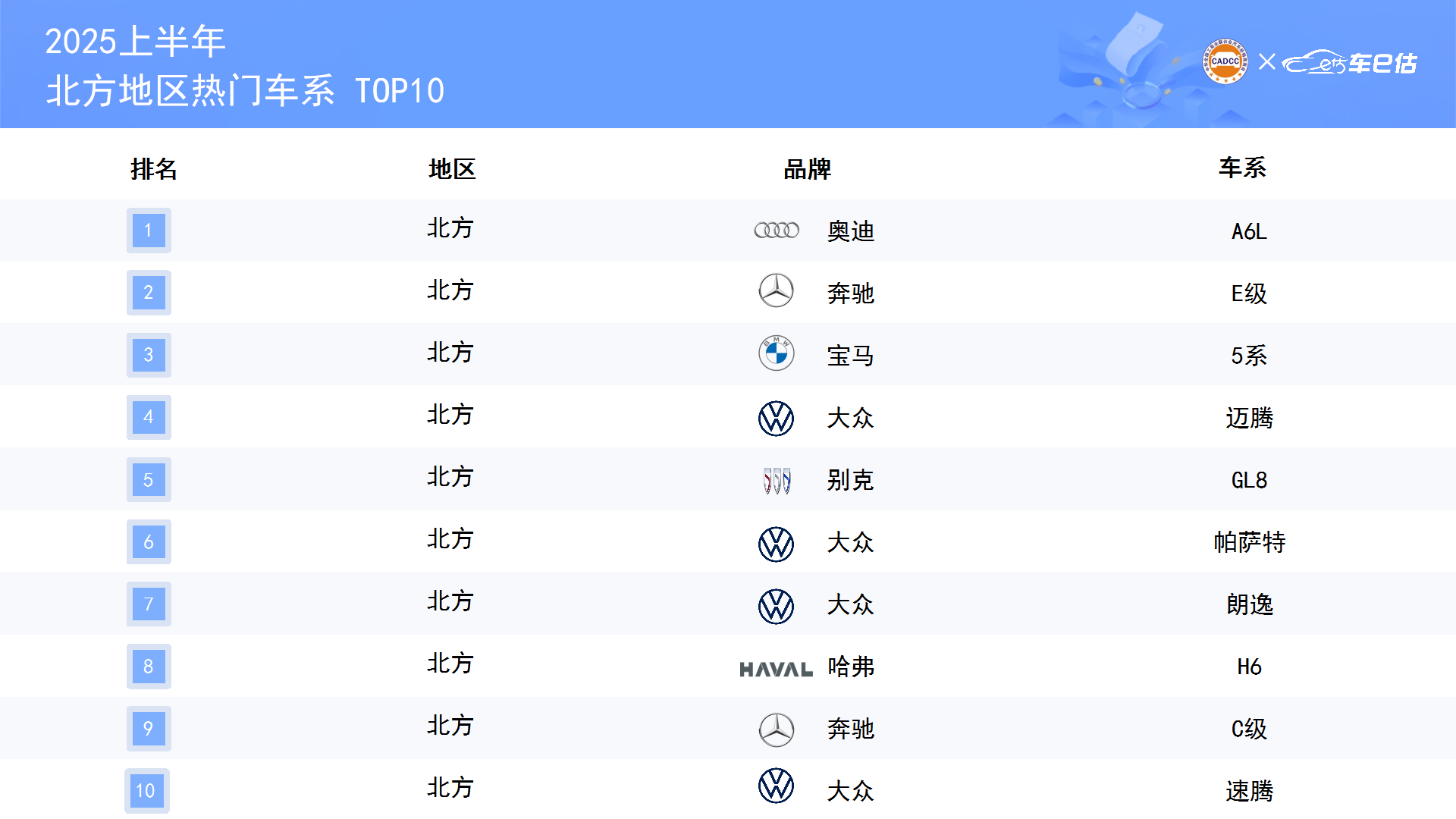The width and height of the screenshot is (1456, 819).
Task: Click the series cell C级
Action: point(1249,729)
